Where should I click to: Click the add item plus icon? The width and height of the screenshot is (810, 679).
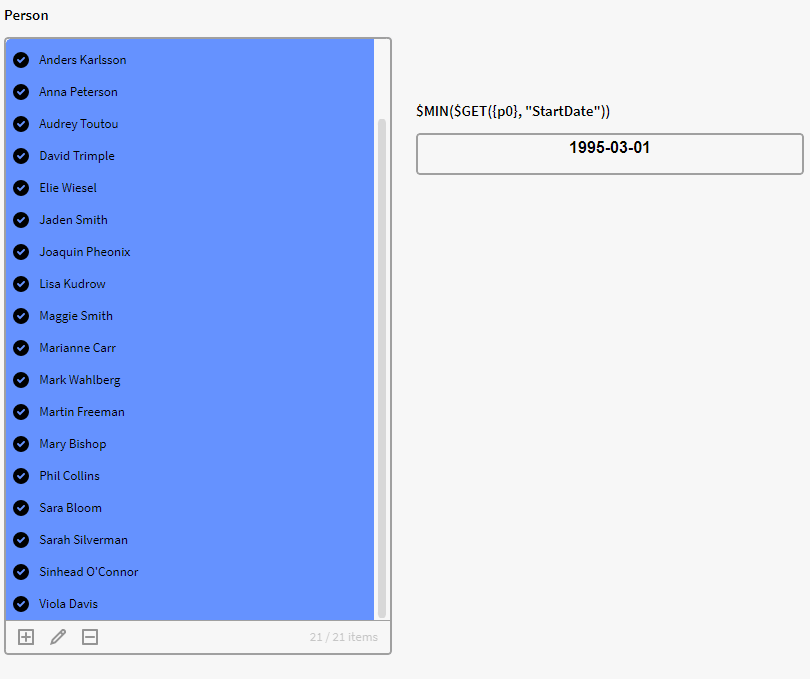point(26,637)
